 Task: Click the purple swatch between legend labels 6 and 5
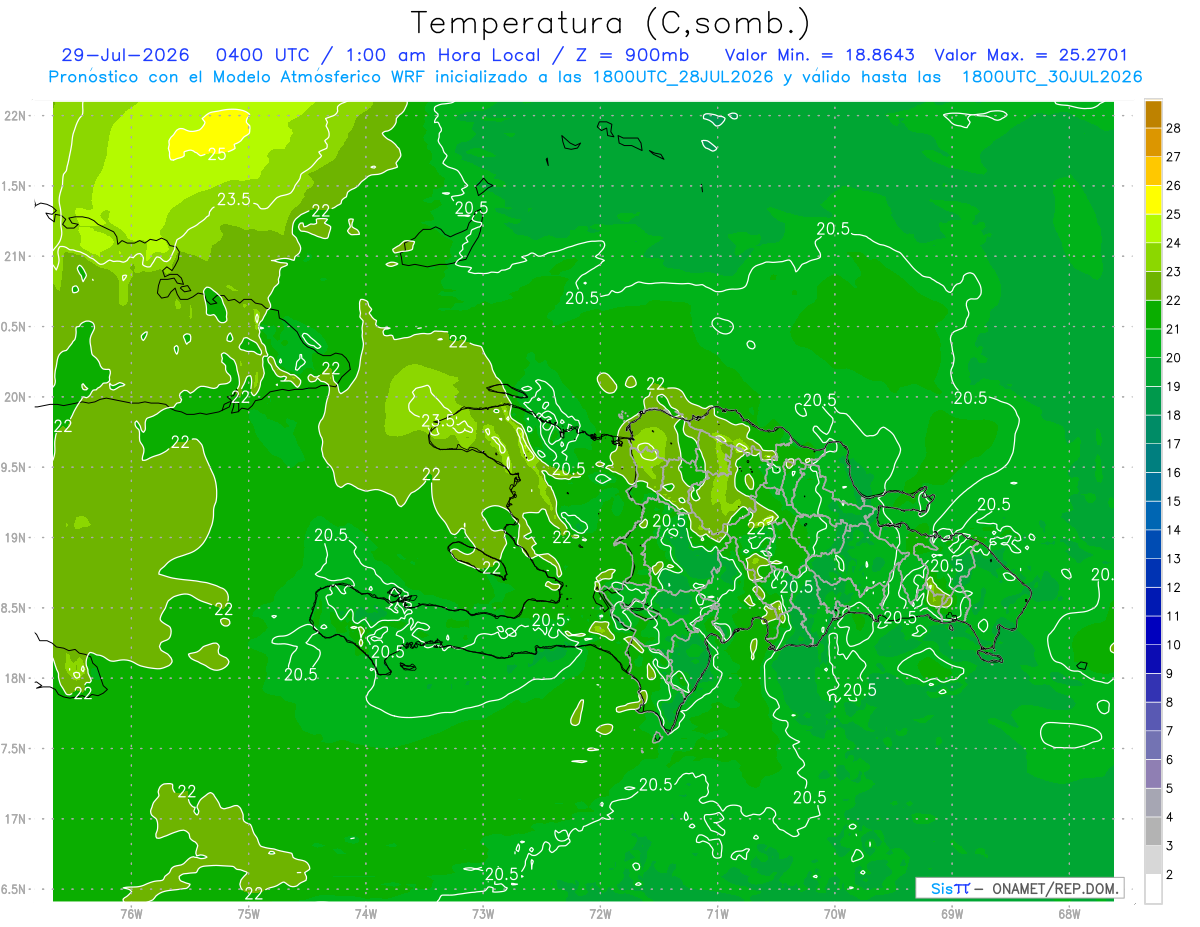click(1153, 774)
